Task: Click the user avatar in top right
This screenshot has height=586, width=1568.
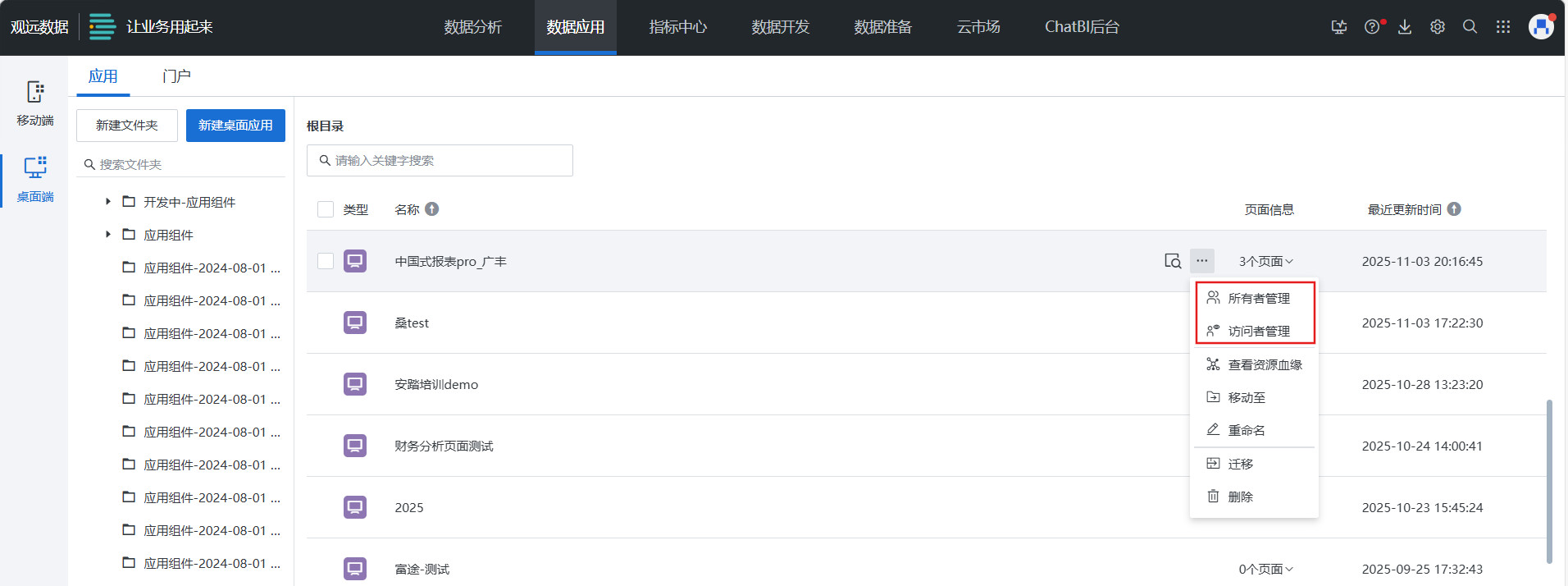Action: (1541, 27)
